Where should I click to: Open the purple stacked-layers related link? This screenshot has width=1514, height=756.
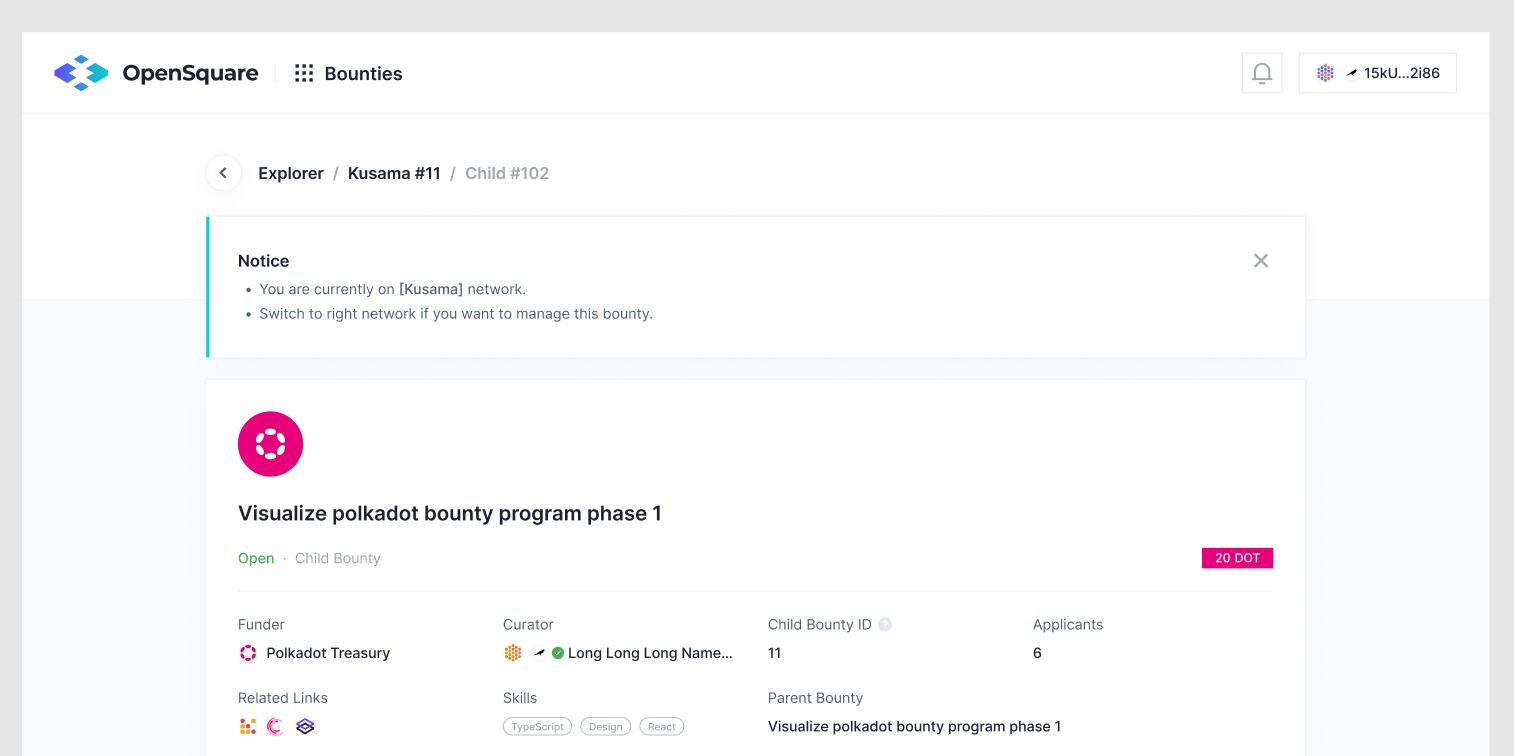pos(305,727)
